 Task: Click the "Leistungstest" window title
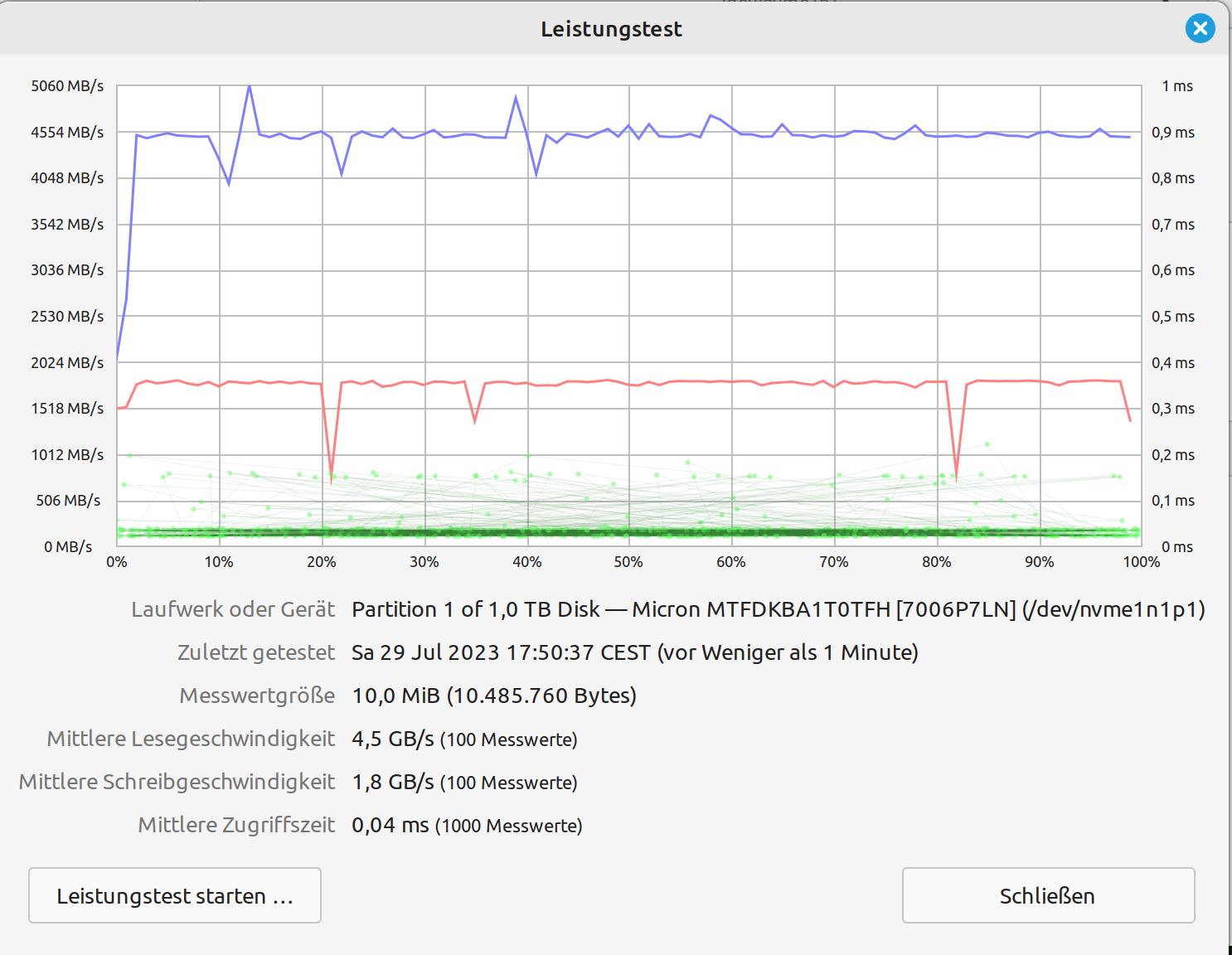(611, 29)
